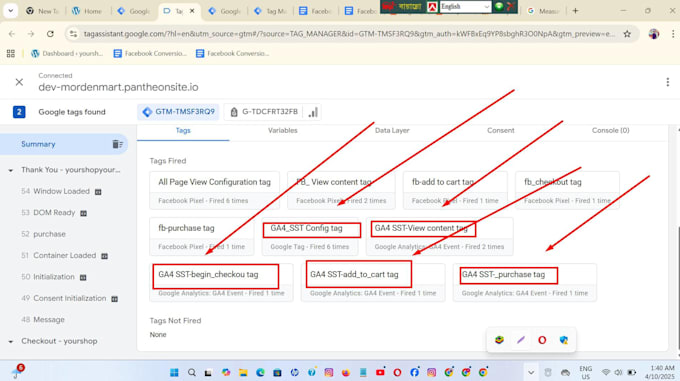The height and width of the screenshot is (381, 680).
Task: Clear the summary event list icon
Action: click(118, 144)
